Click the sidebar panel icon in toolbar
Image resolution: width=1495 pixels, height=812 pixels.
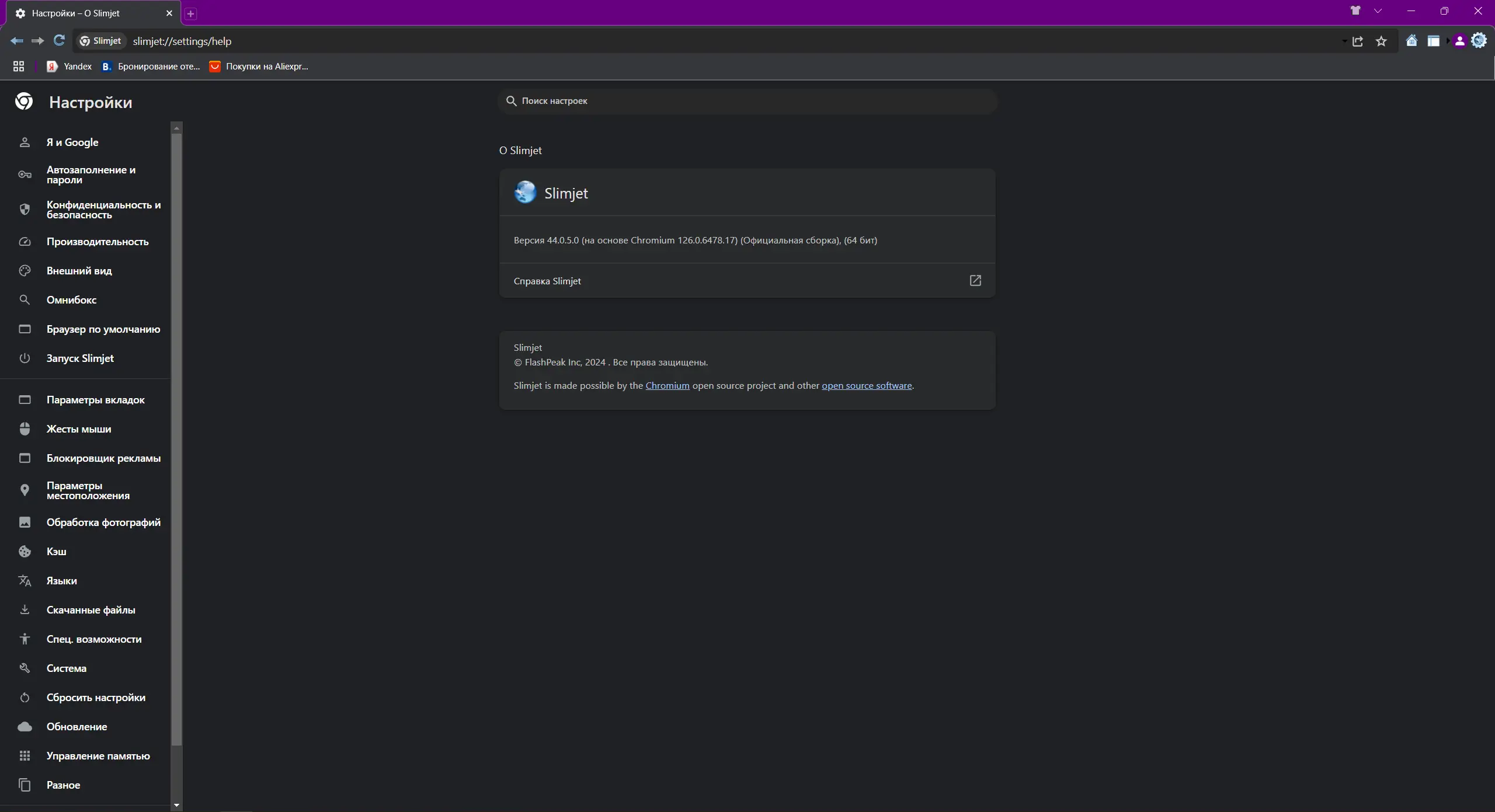pos(1433,41)
